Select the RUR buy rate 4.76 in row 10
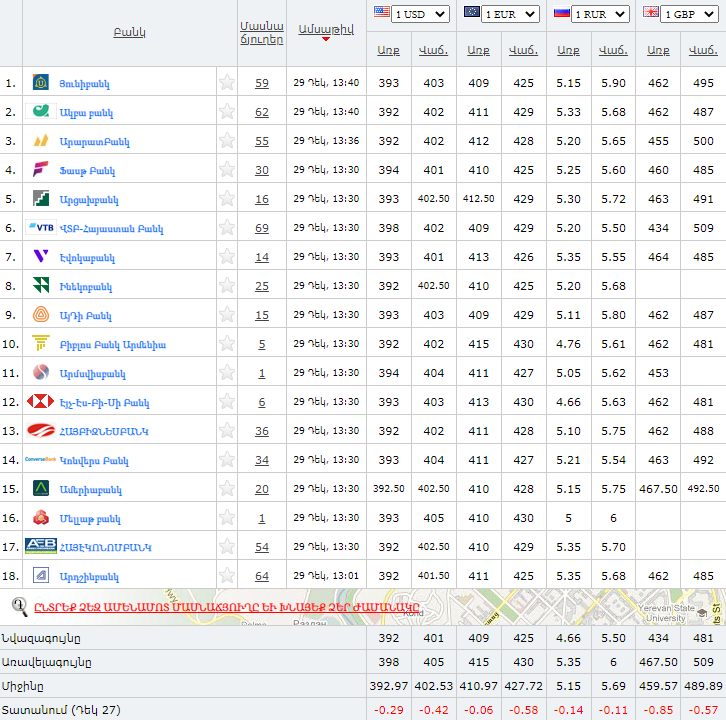The width and height of the screenshot is (726, 720). (568, 344)
